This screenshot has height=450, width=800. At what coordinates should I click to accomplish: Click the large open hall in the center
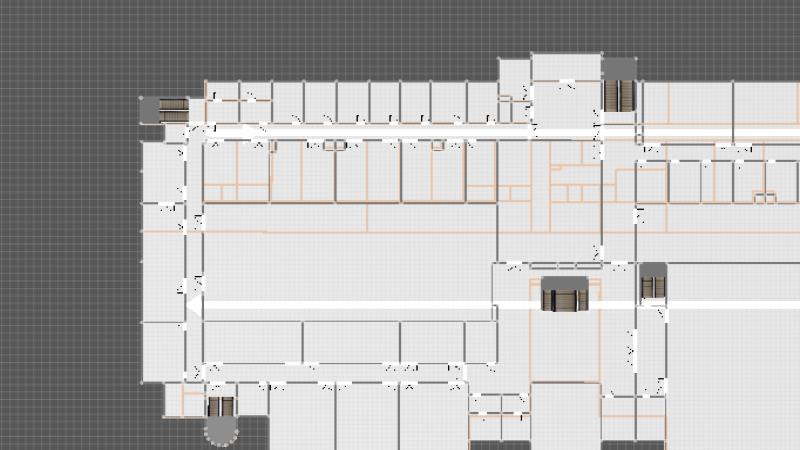point(350,265)
